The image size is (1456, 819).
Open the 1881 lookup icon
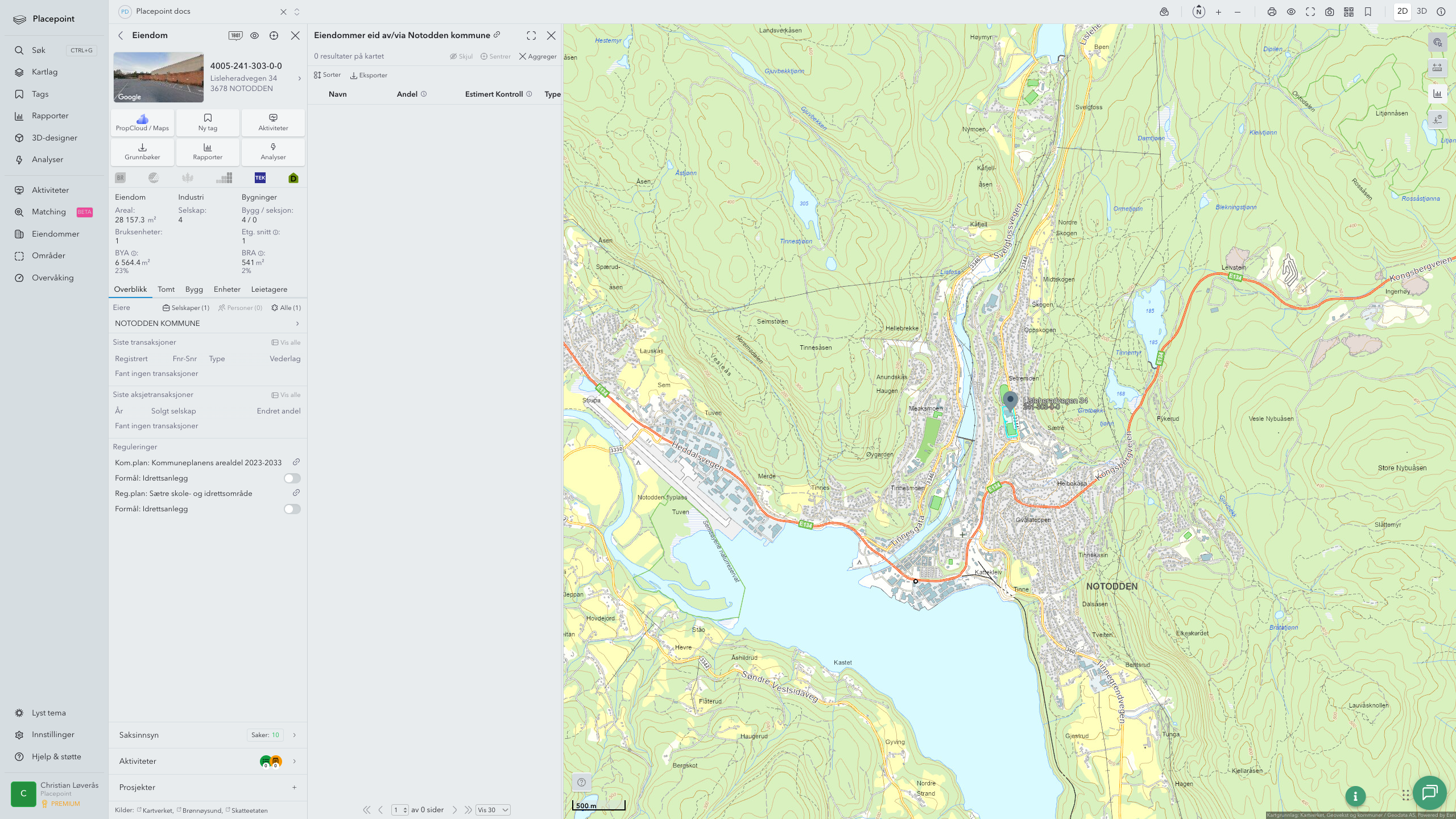click(x=235, y=35)
